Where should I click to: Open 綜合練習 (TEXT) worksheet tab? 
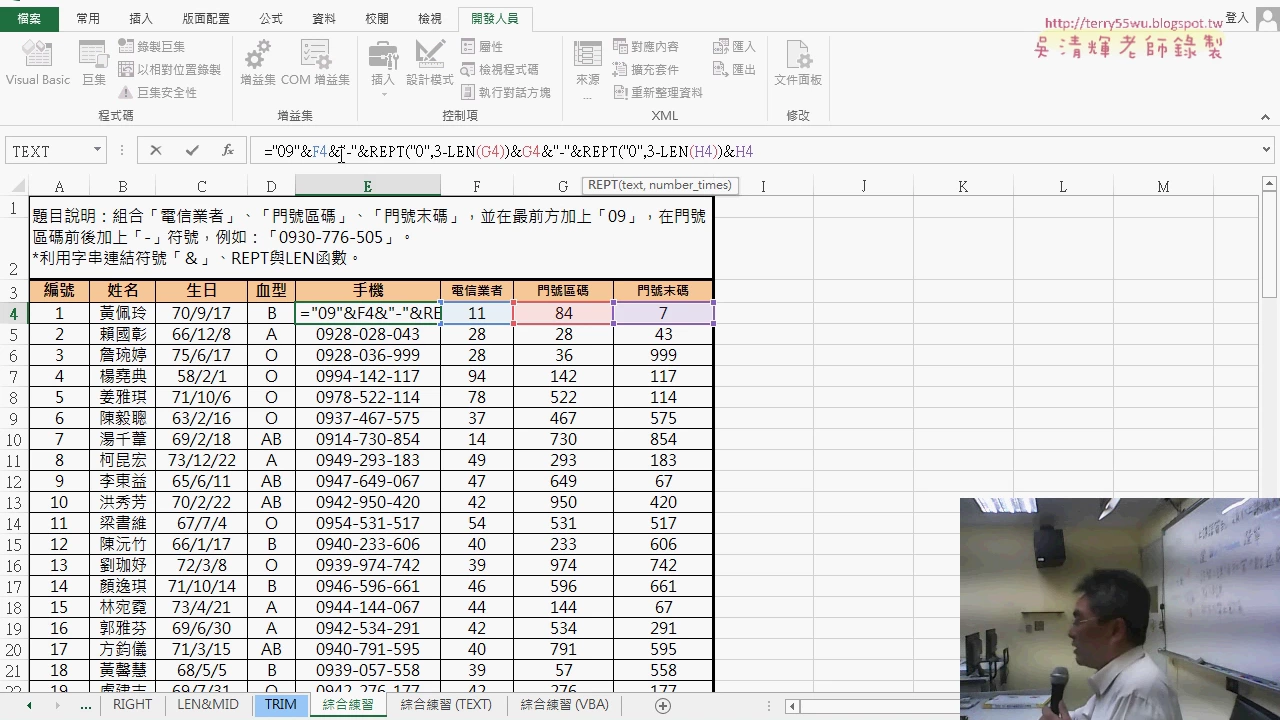coord(446,705)
